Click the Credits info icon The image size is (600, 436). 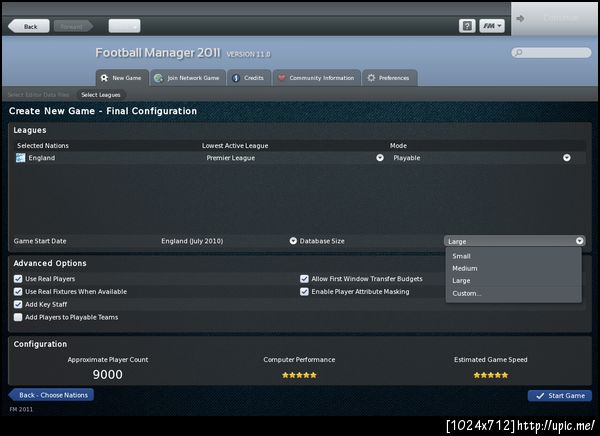[236, 78]
